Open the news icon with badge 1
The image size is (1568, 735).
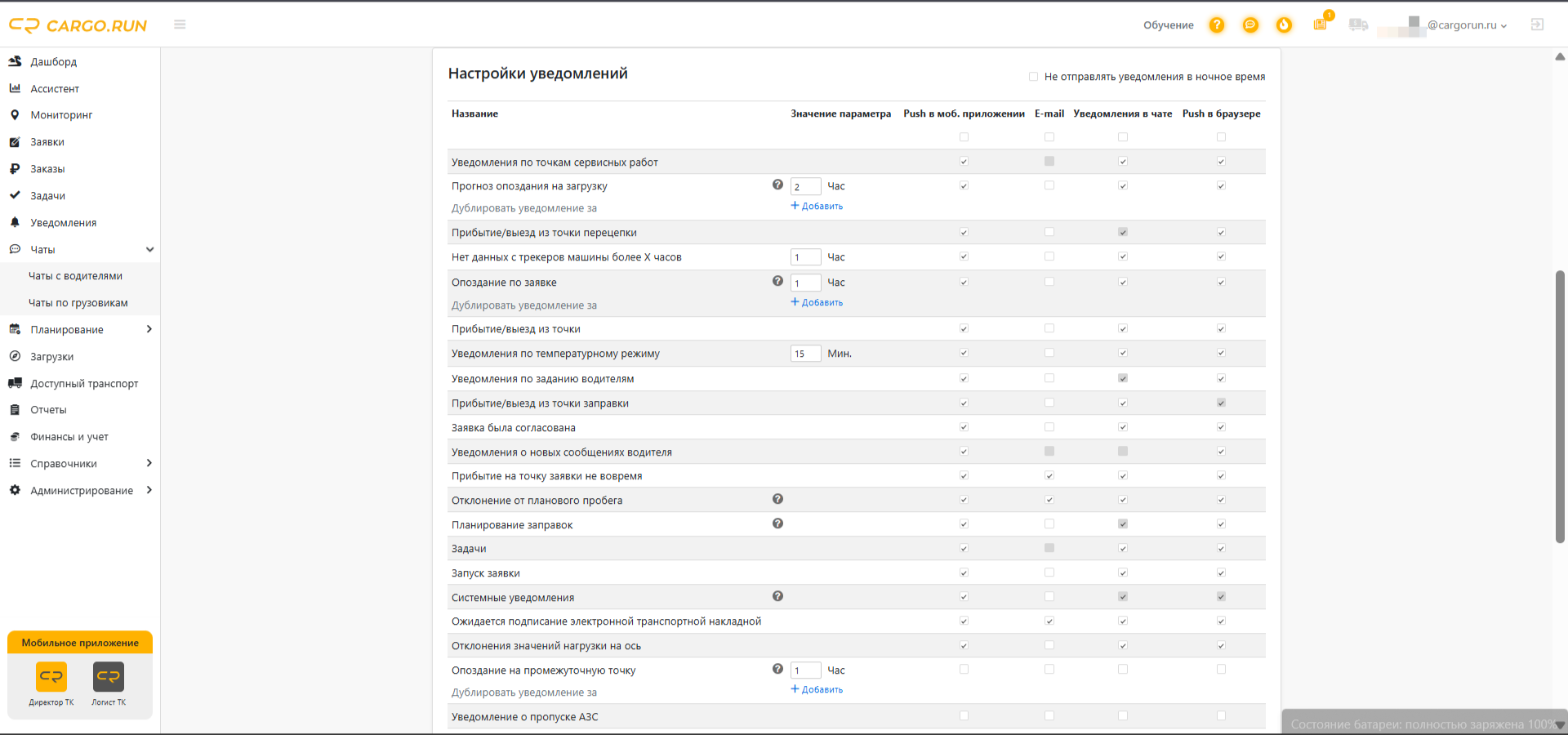pyautogui.click(x=1321, y=24)
